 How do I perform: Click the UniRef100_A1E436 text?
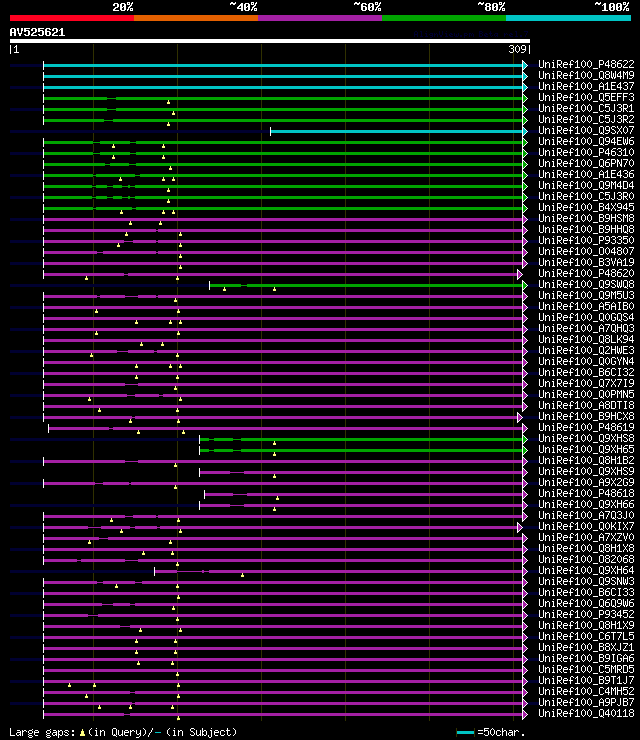point(586,174)
